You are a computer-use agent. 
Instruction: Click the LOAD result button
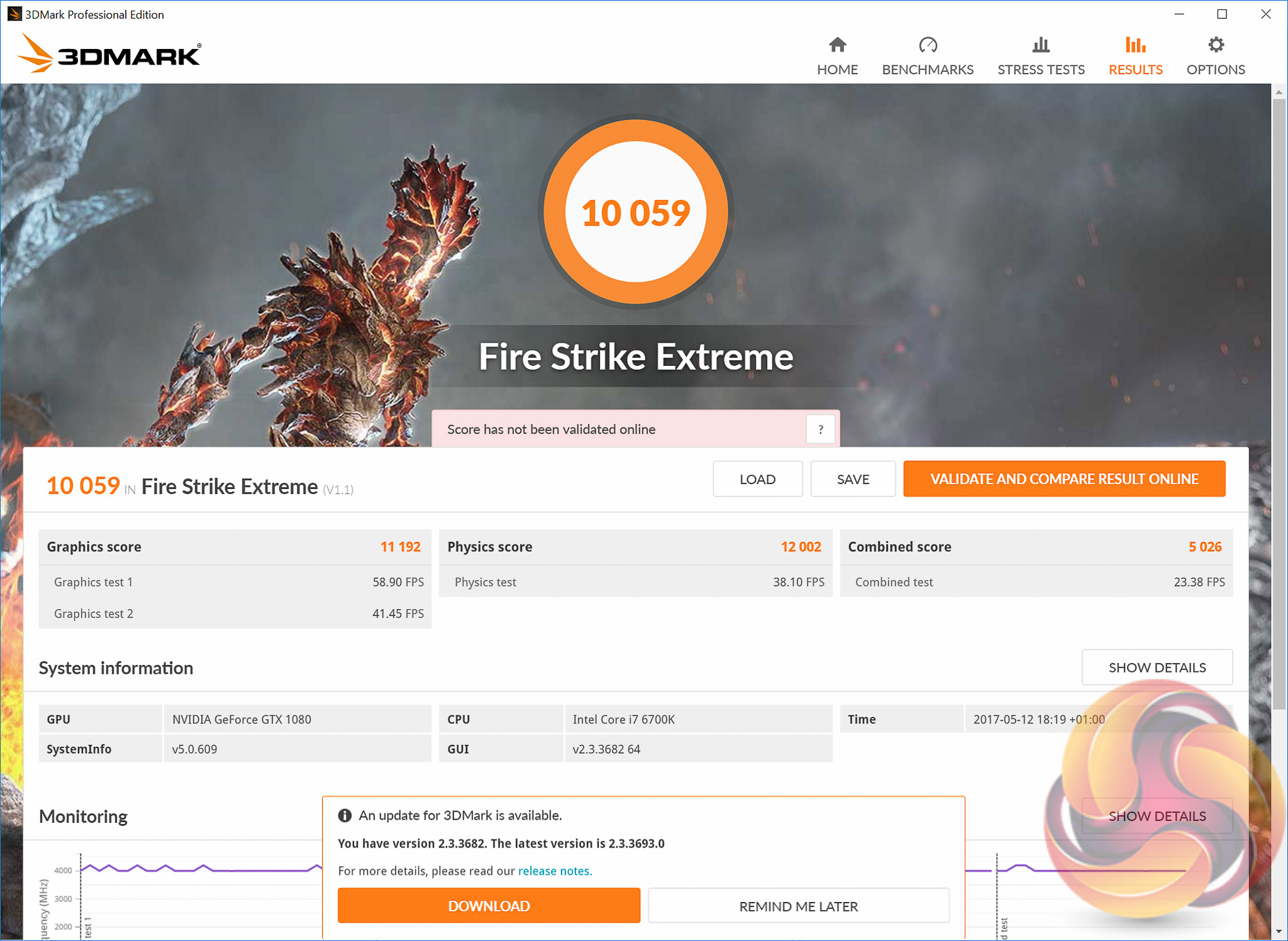click(x=757, y=479)
